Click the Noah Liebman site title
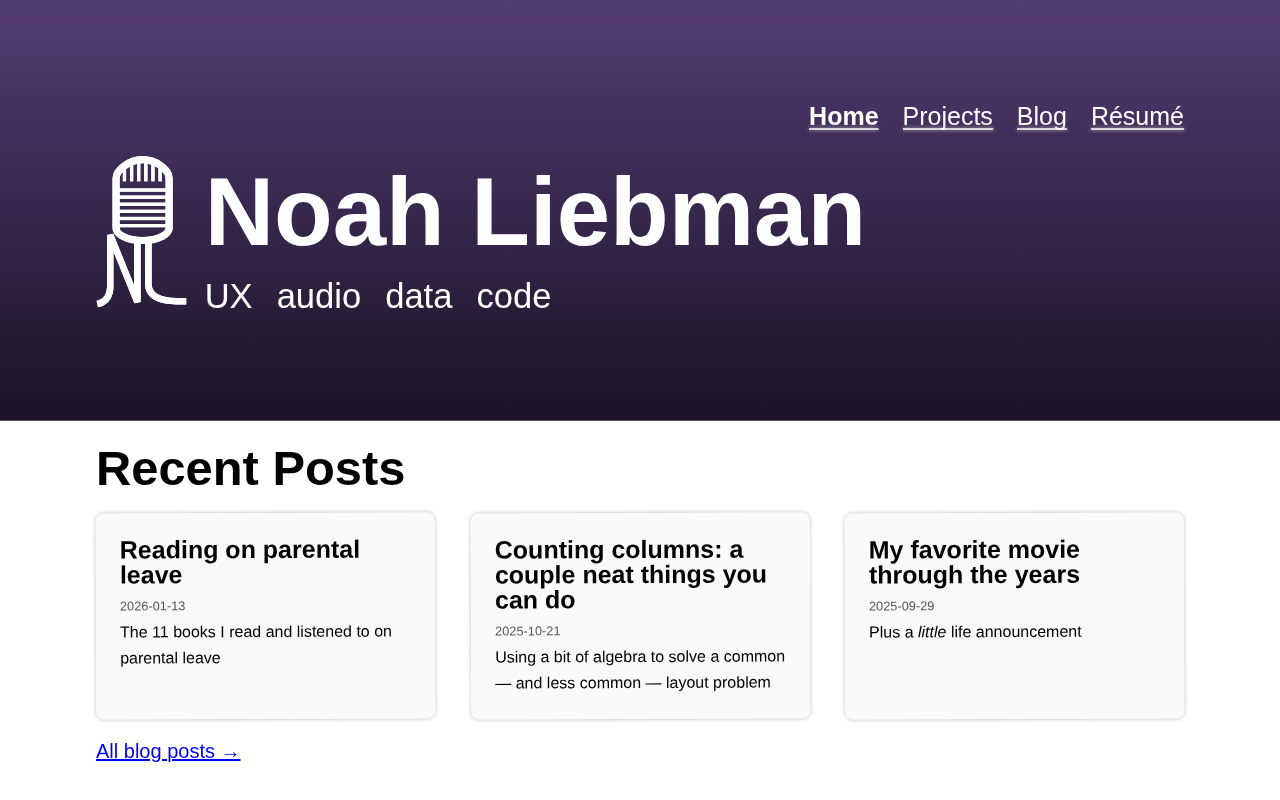Viewport: 1280px width, 800px height. [x=535, y=212]
